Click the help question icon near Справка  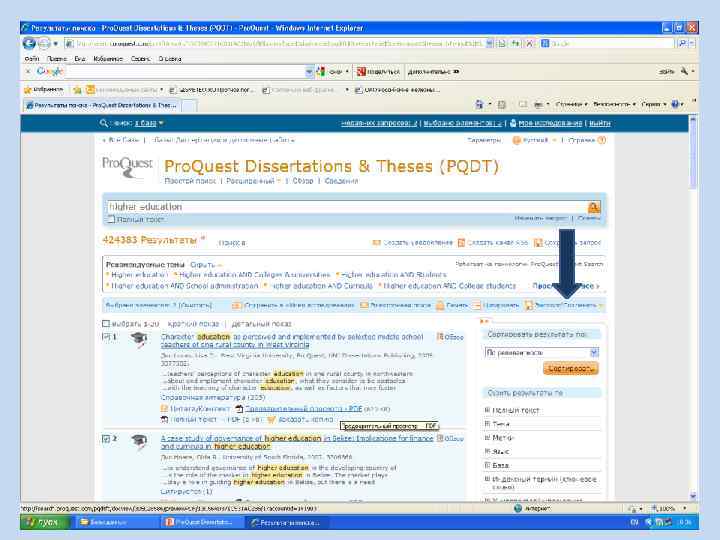(602, 140)
